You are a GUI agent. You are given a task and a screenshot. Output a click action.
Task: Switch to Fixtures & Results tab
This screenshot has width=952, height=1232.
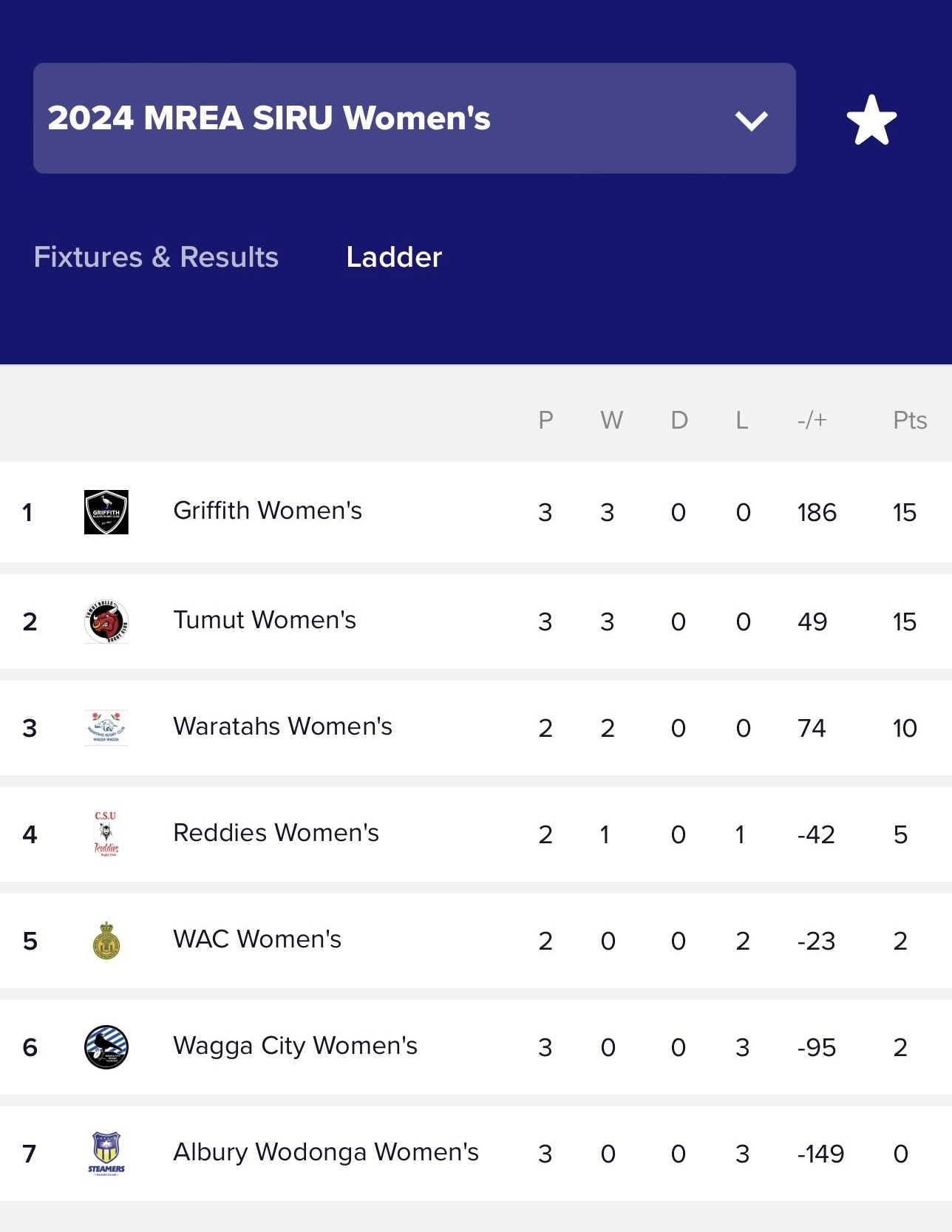click(x=156, y=257)
